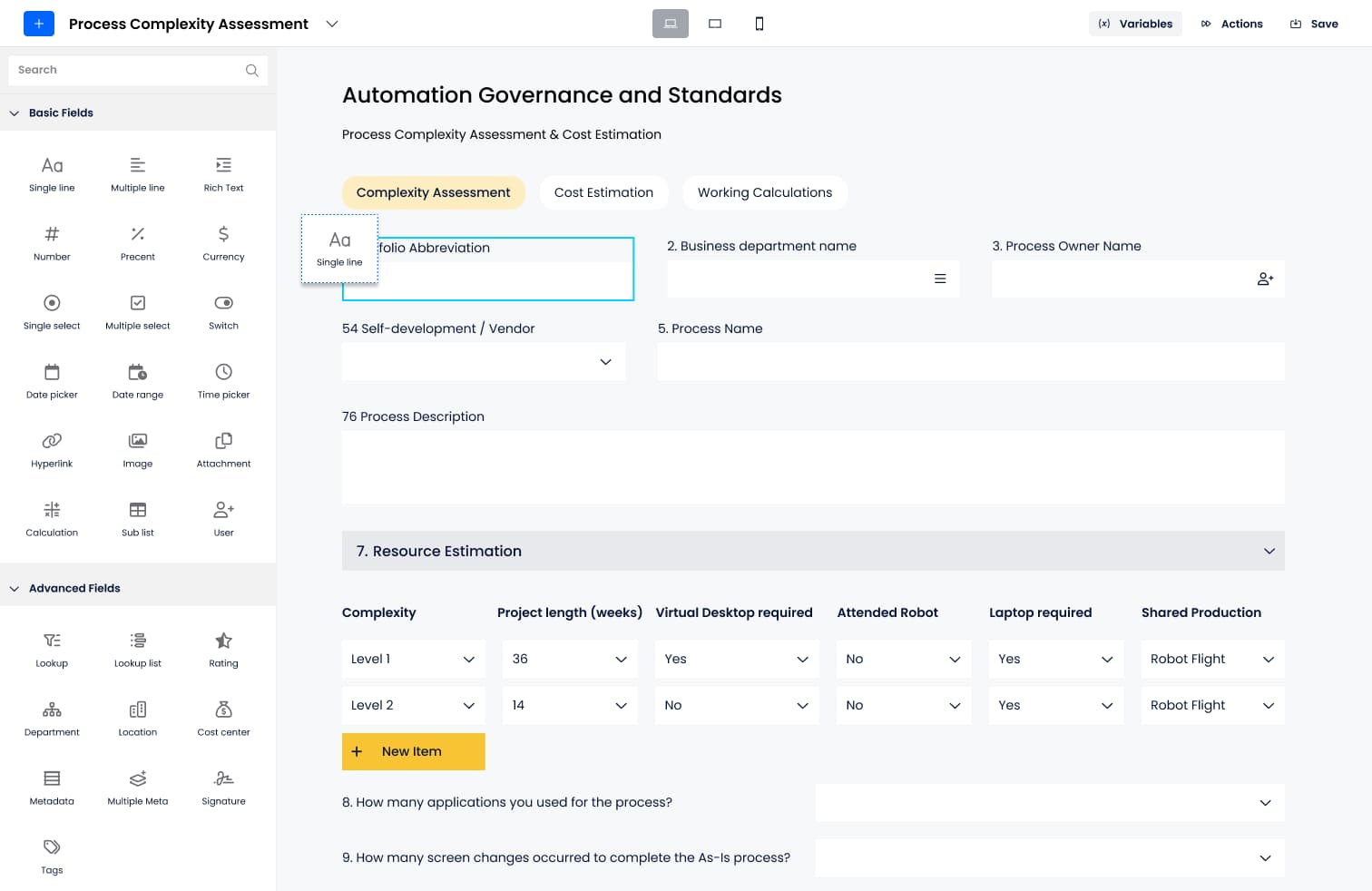Screen dimensions: 1372x891
Task: Select the Switch toggle field
Action: coord(223,303)
